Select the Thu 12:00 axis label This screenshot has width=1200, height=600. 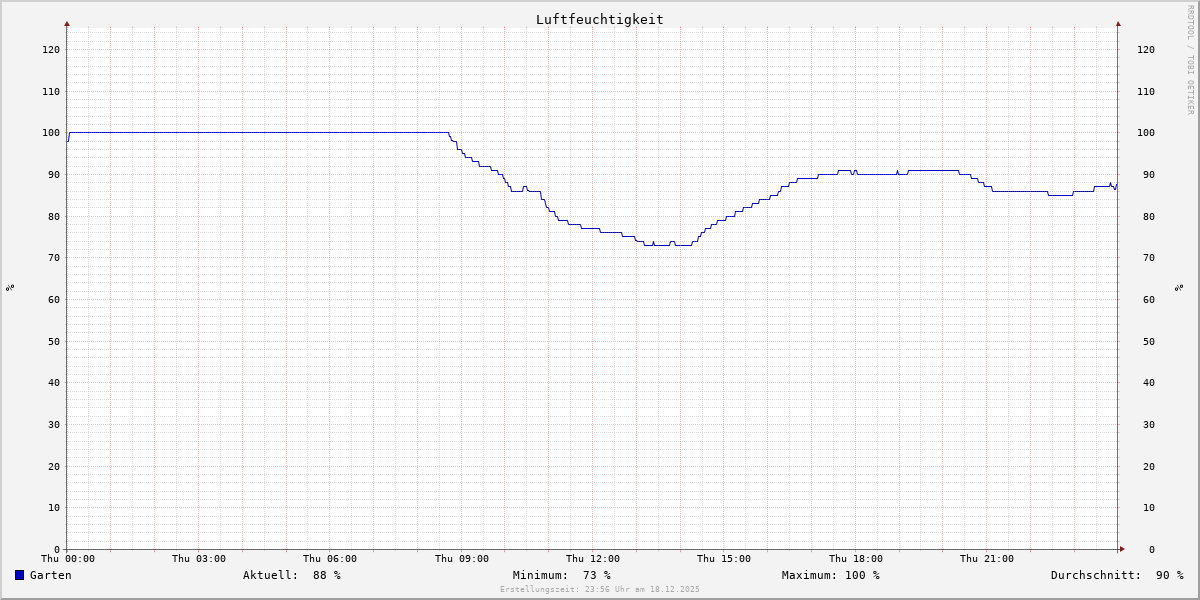[592, 559]
